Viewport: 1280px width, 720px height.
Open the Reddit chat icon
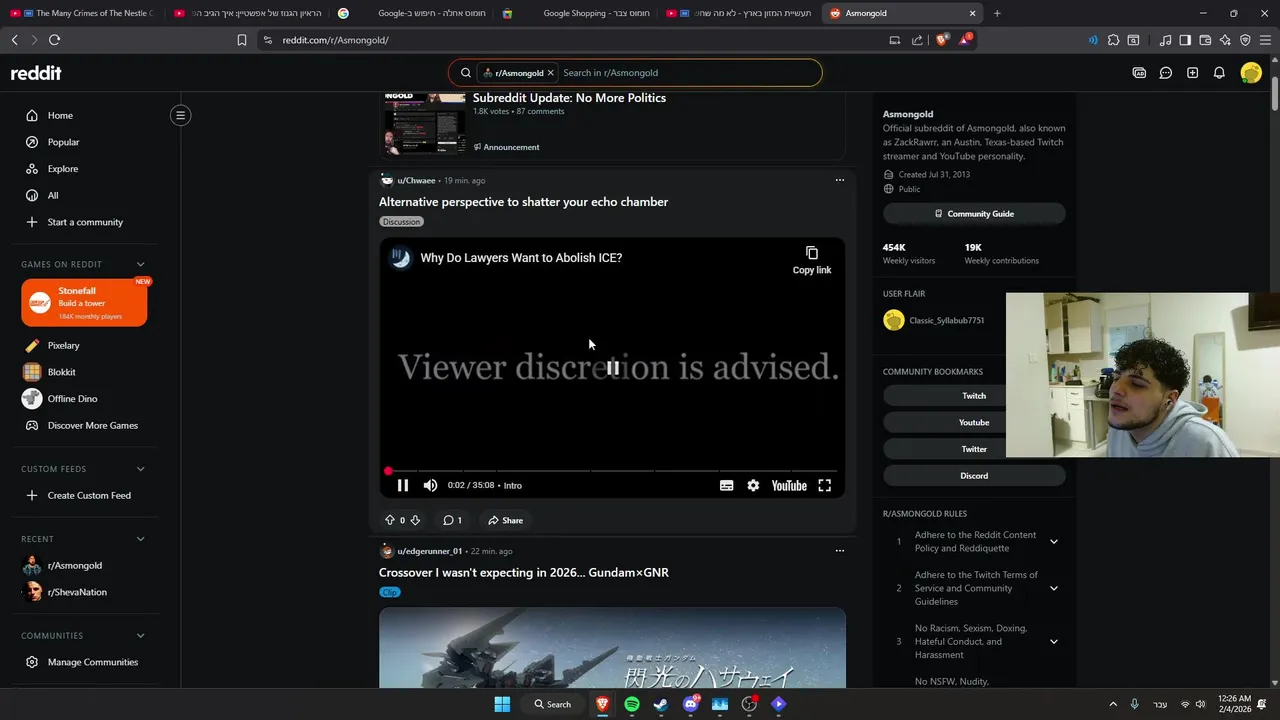pos(1166,73)
